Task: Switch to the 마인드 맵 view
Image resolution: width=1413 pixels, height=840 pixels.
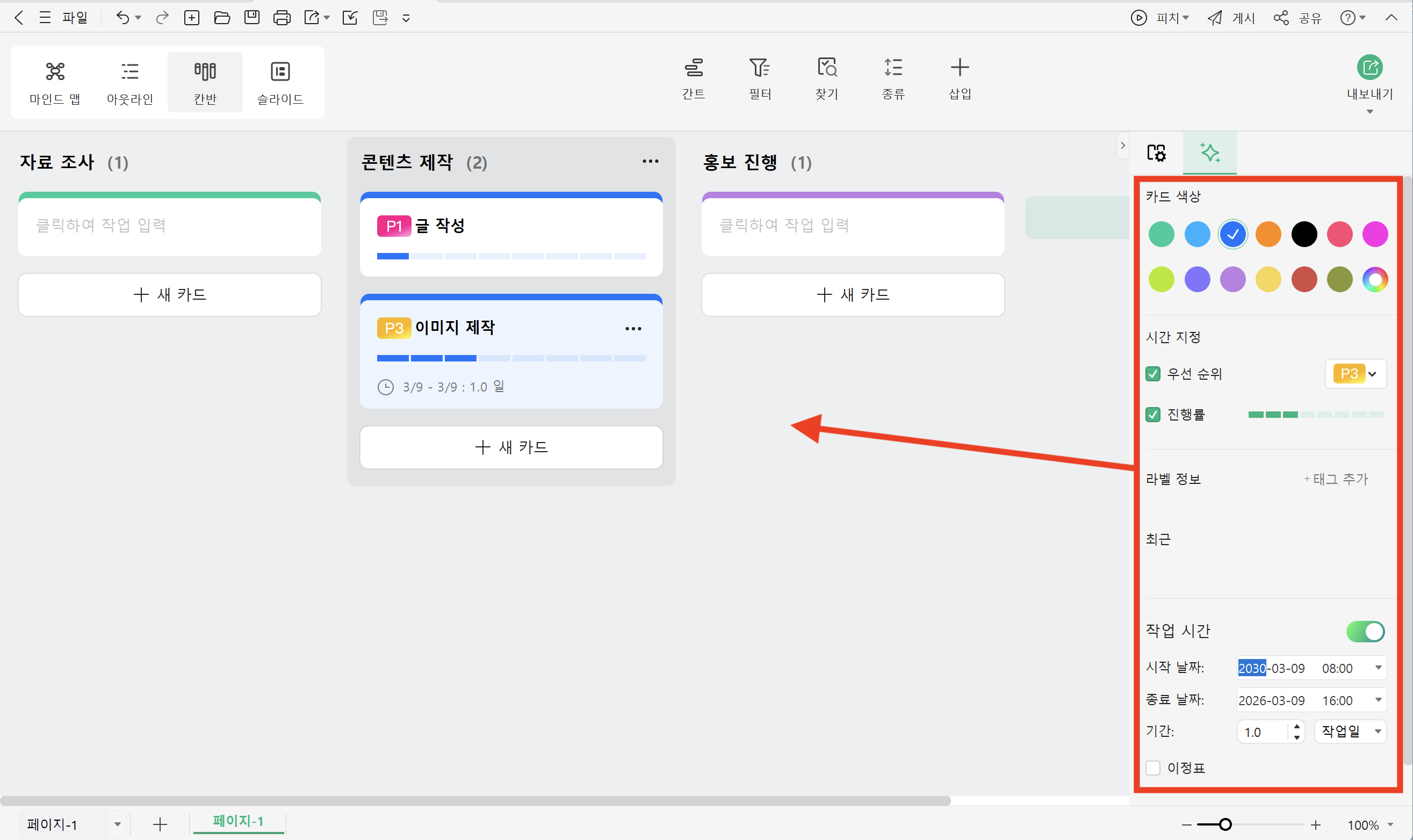Action: (x=54, y=81)
